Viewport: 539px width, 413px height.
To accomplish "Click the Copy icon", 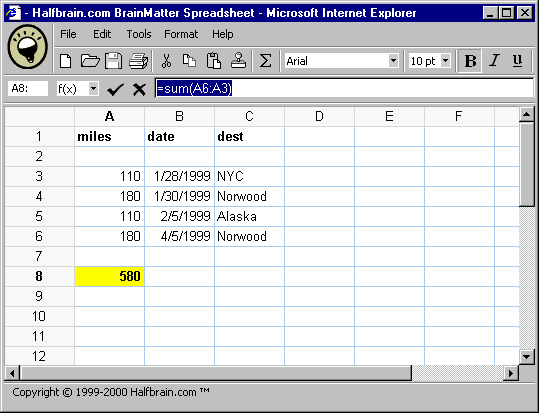I will click(189, 61).
